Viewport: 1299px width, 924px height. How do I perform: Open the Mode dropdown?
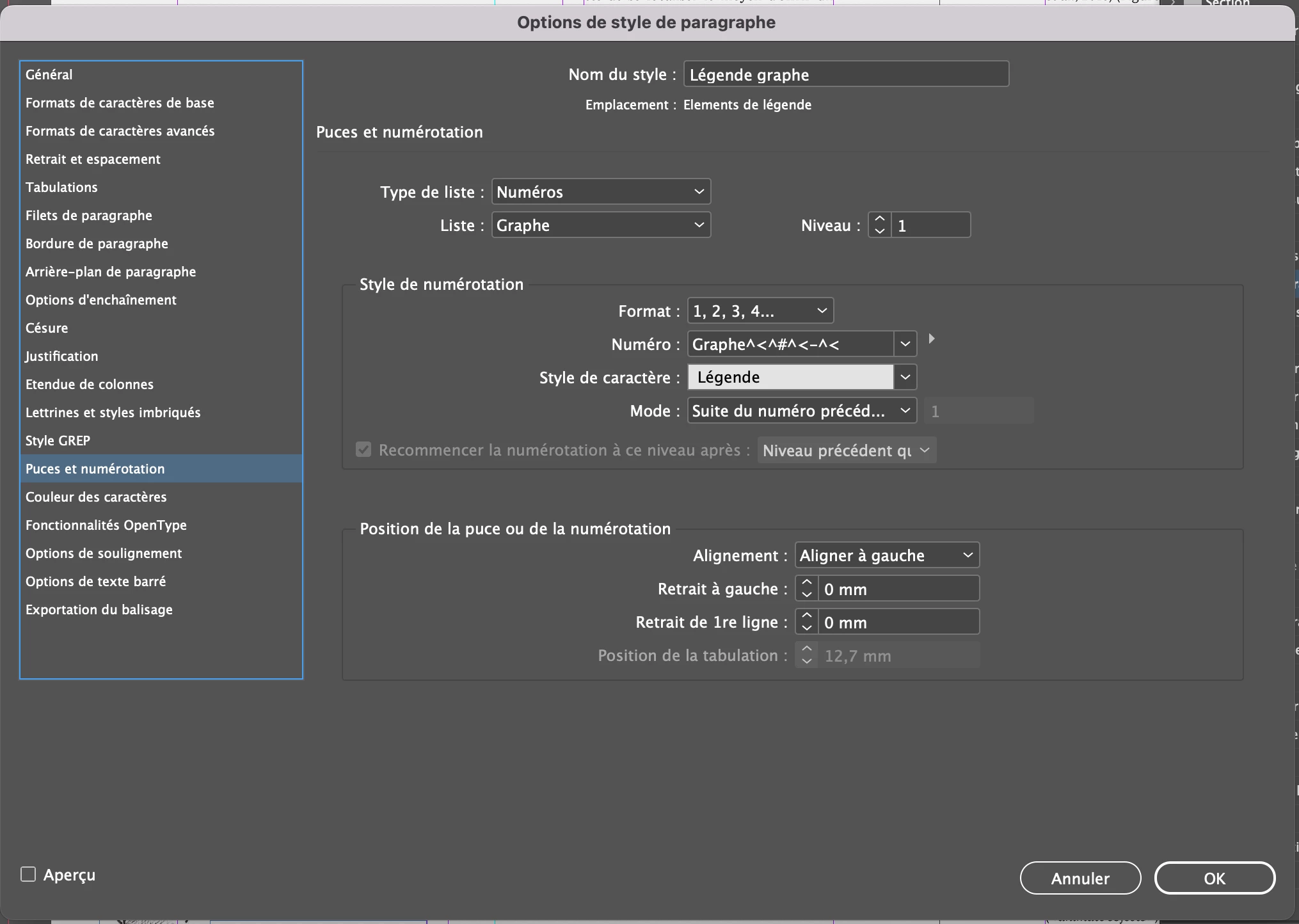point(801,411)
